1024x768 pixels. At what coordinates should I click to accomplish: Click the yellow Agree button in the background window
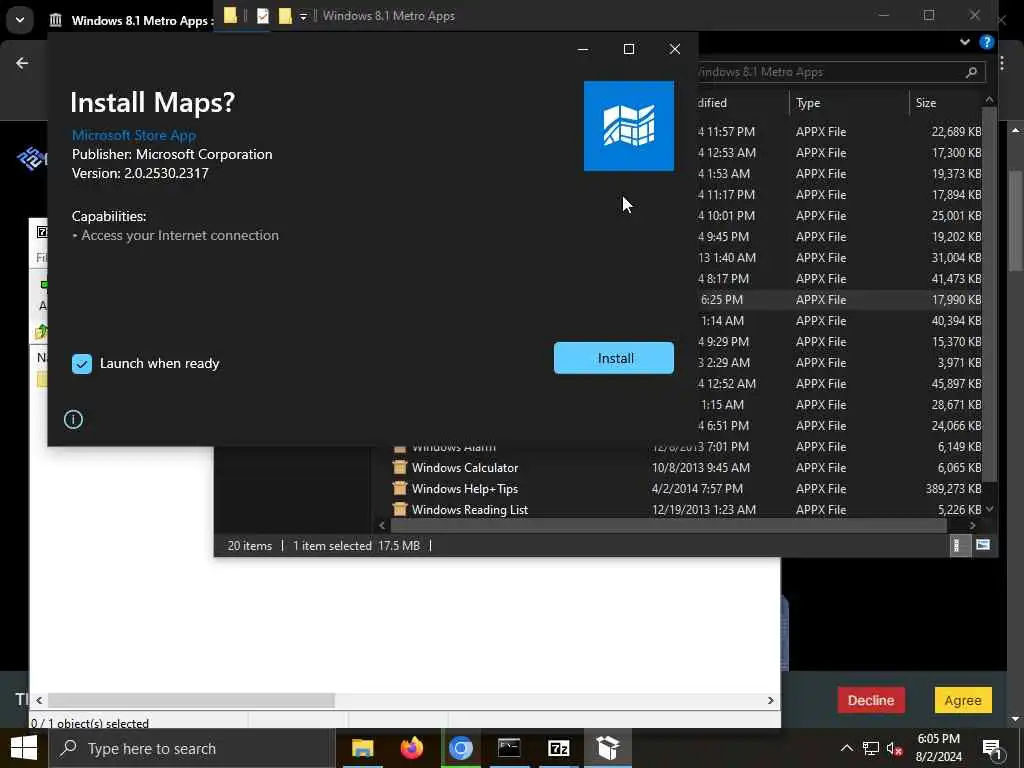963,700
